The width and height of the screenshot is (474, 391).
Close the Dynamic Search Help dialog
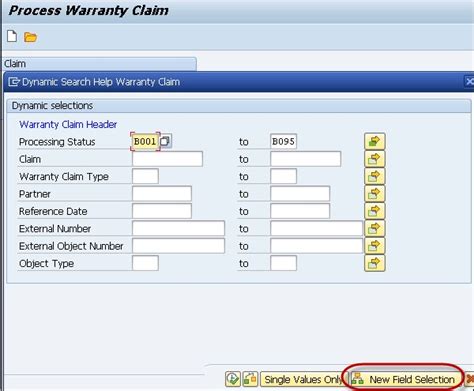[x=469, y=81]
